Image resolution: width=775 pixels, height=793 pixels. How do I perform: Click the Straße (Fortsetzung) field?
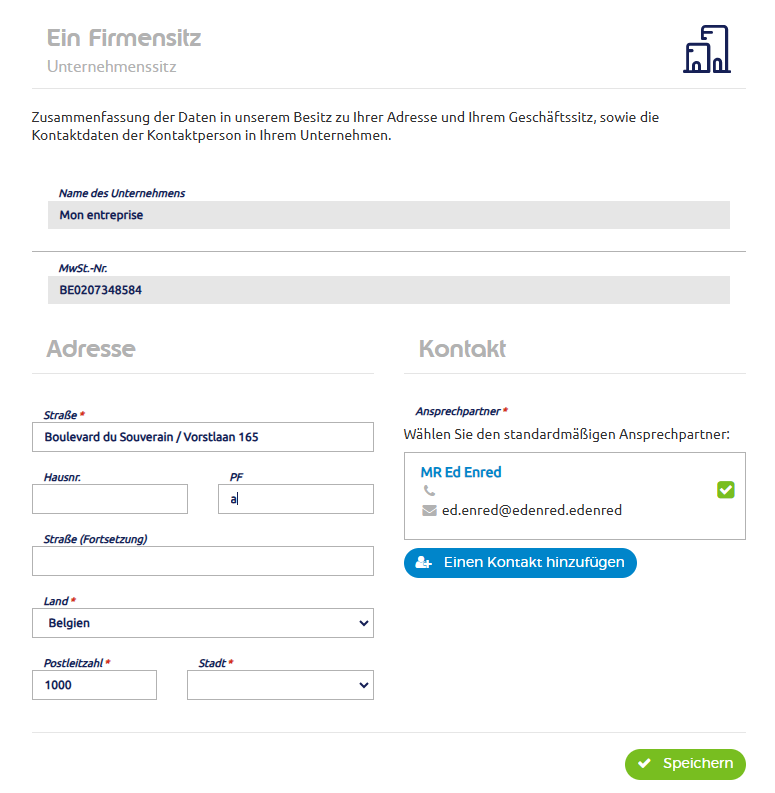pyautogui.click(x=203, y=561)
